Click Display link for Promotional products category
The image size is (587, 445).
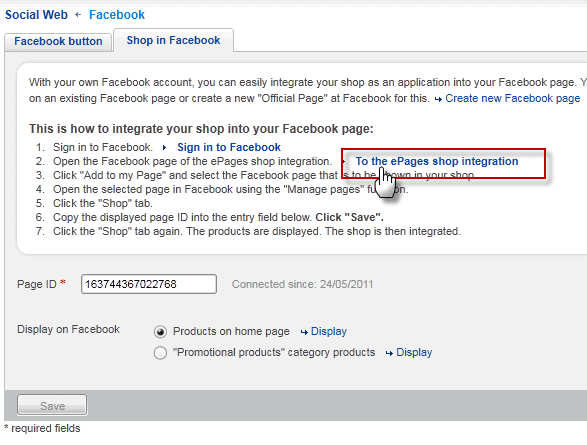[x=414, y=353]
